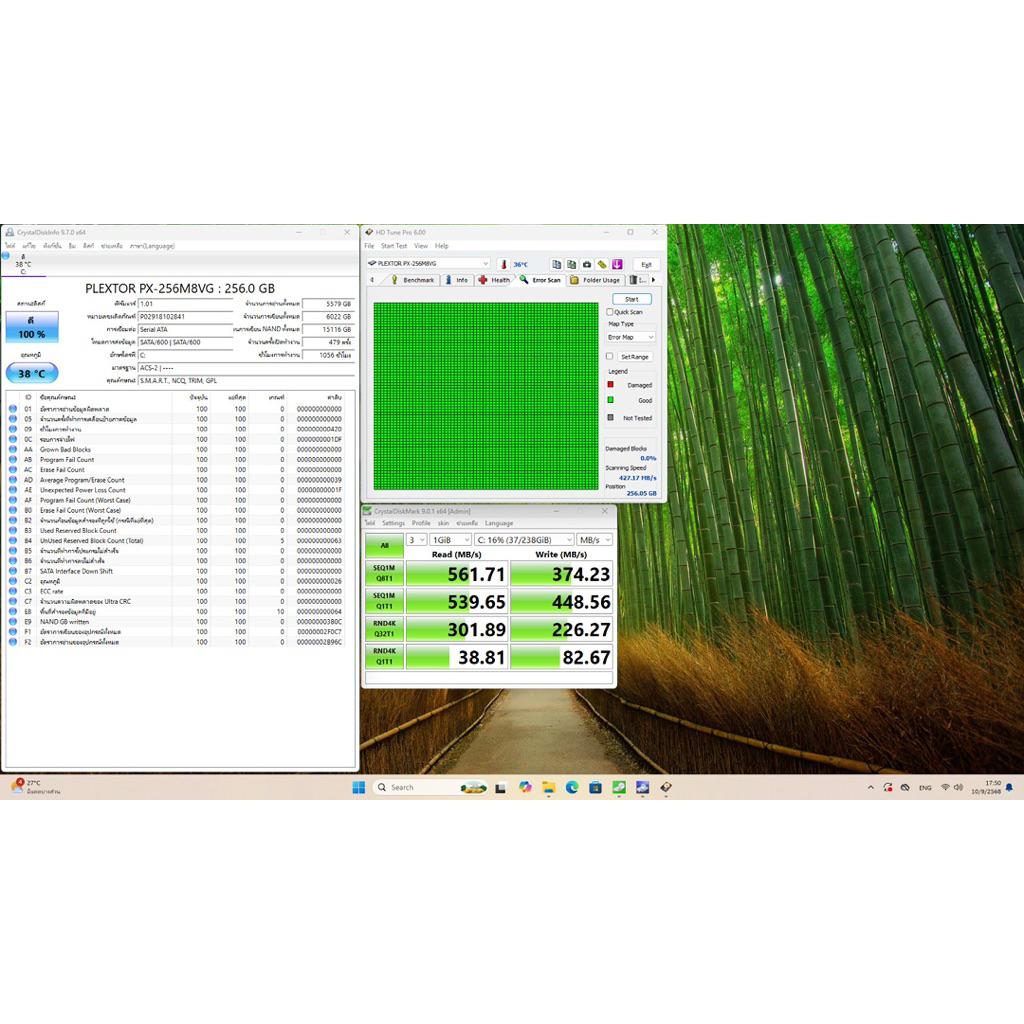1024x1024 pixels.
Task: Open the MB/s unit dropdown
Action: point(595,540)
